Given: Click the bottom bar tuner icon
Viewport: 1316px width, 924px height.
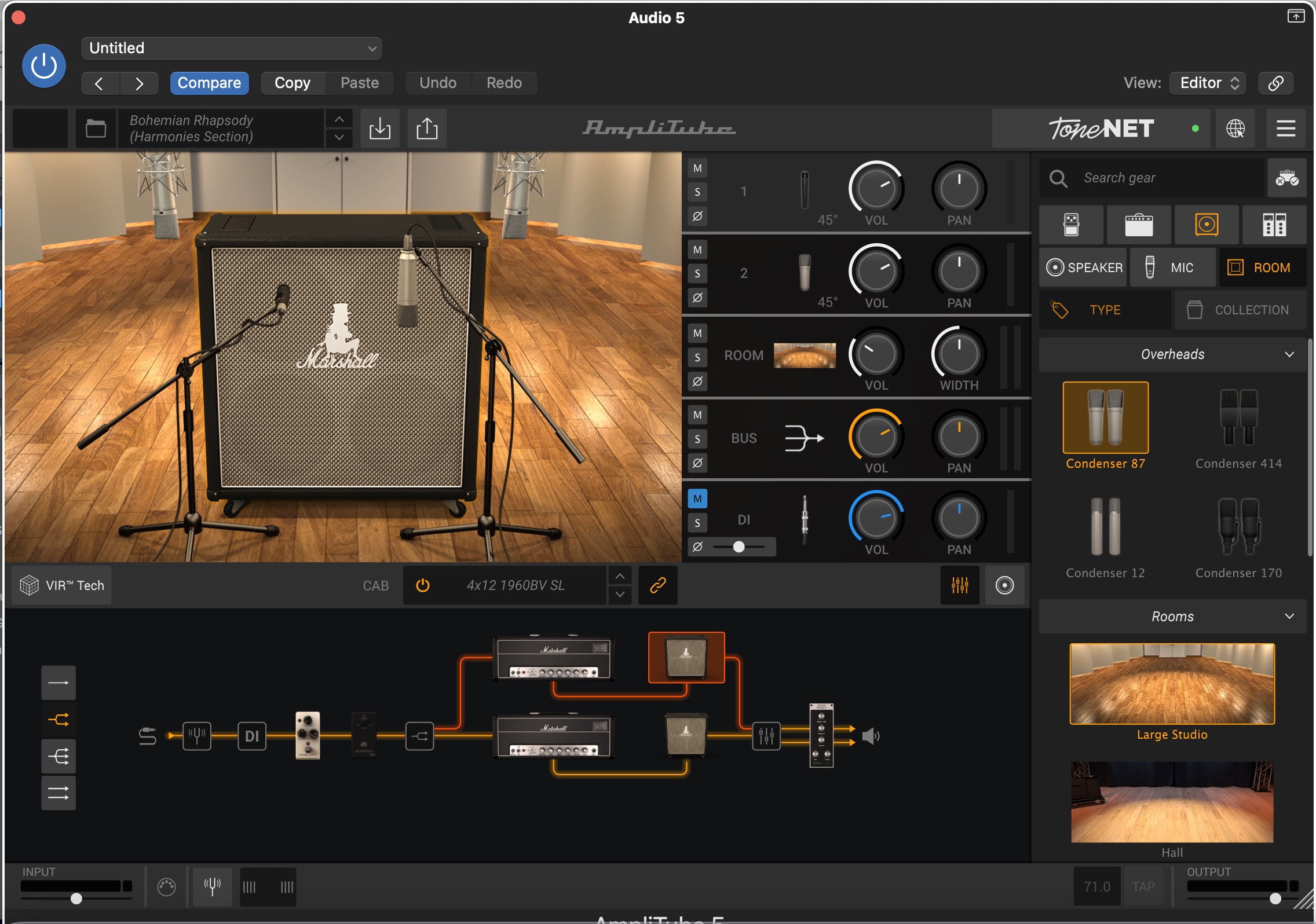Looking at the screenshot, I should point(213,886).
